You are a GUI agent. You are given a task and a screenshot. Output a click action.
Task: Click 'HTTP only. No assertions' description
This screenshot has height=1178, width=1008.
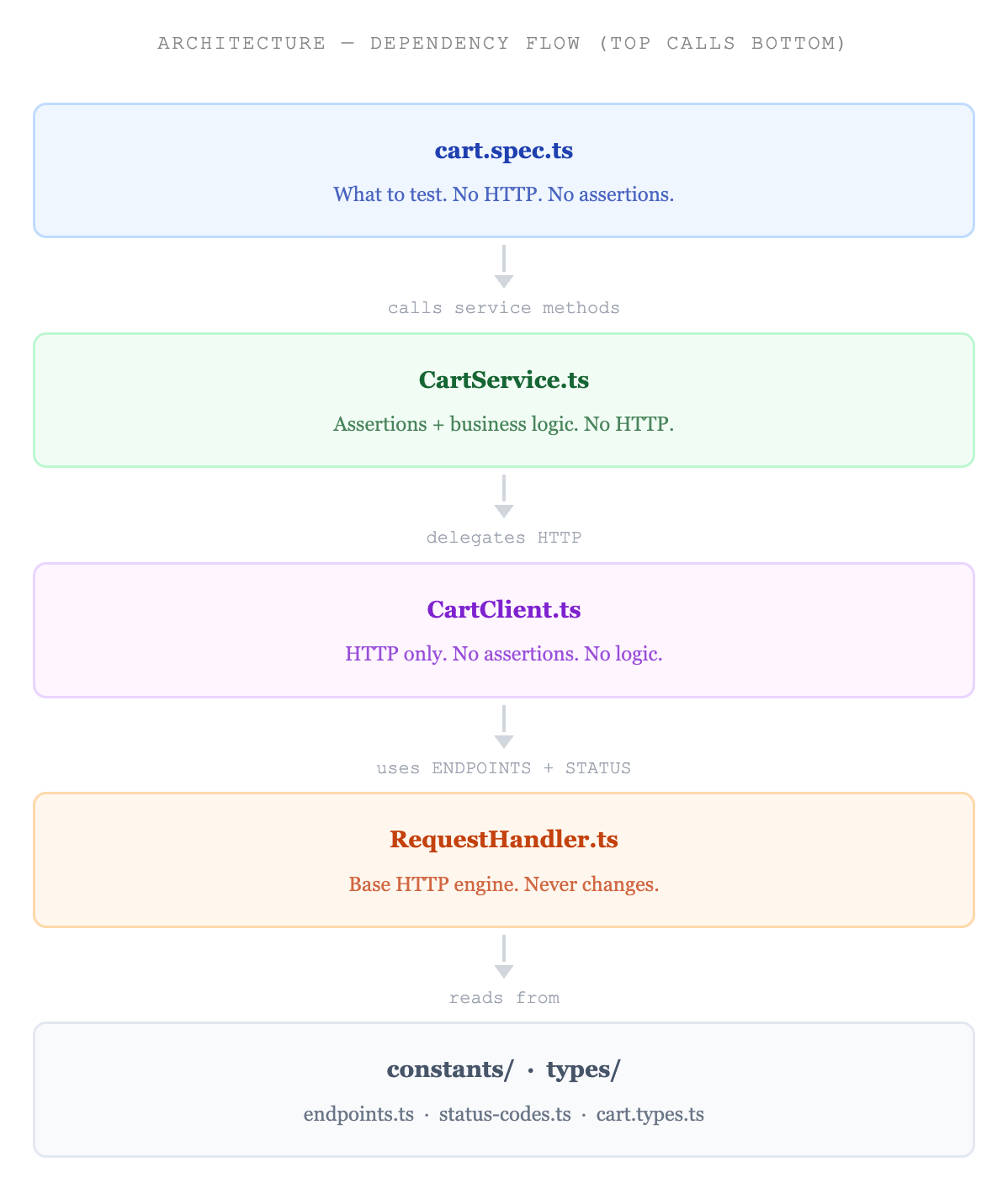[504, 654]
